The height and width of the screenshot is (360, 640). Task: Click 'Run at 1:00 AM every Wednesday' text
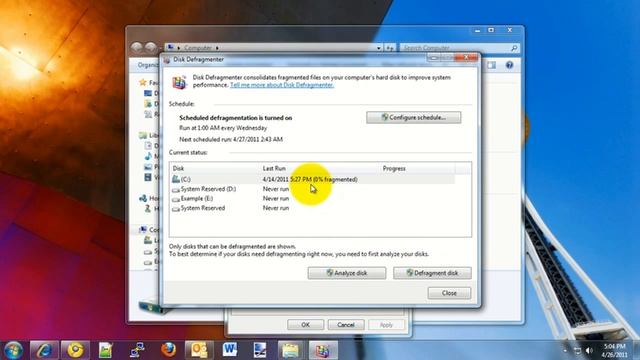click(x=223, y=128)
